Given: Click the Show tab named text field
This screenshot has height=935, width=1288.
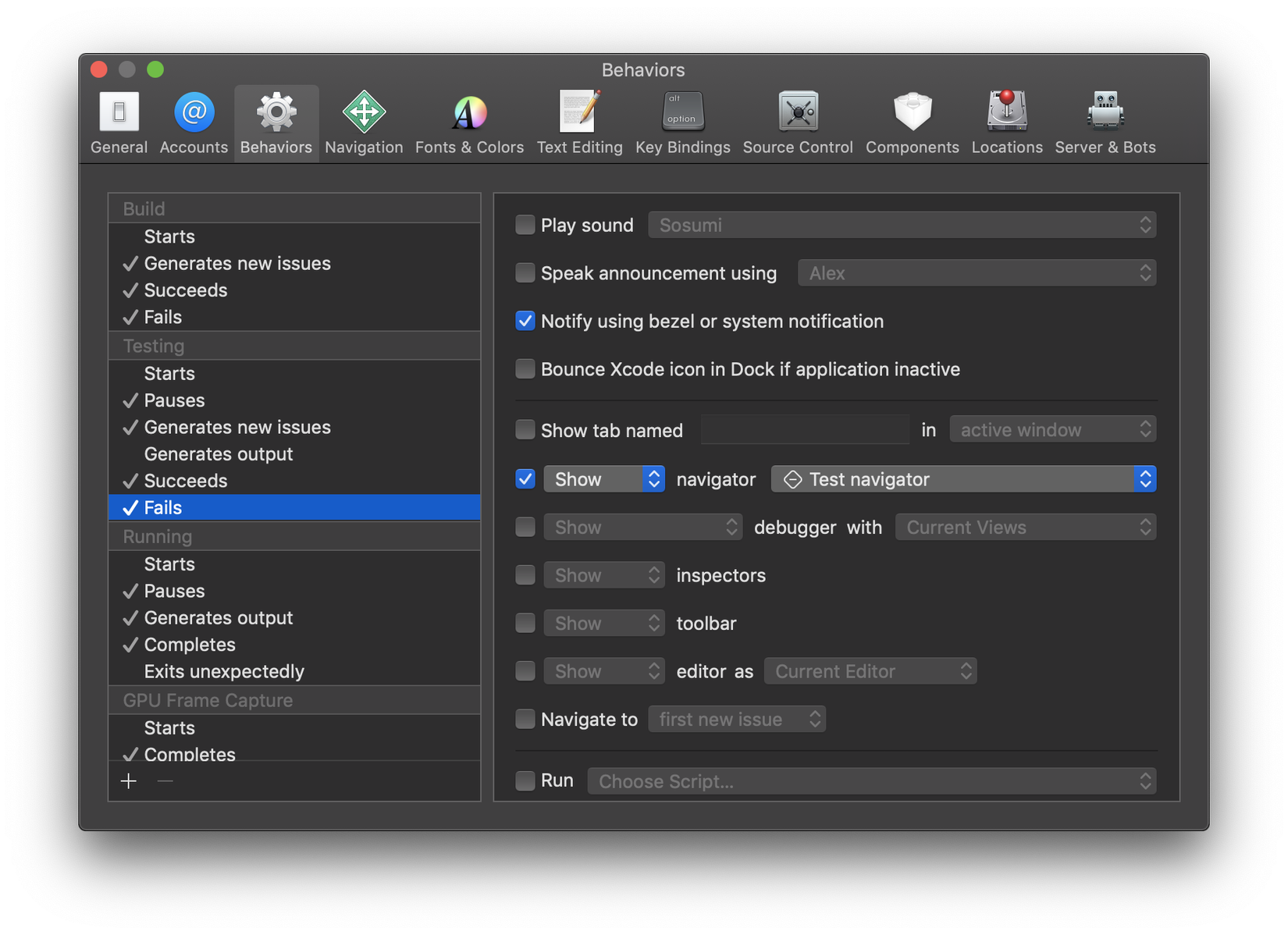Looking at the screenshot, I should [804, 430].
